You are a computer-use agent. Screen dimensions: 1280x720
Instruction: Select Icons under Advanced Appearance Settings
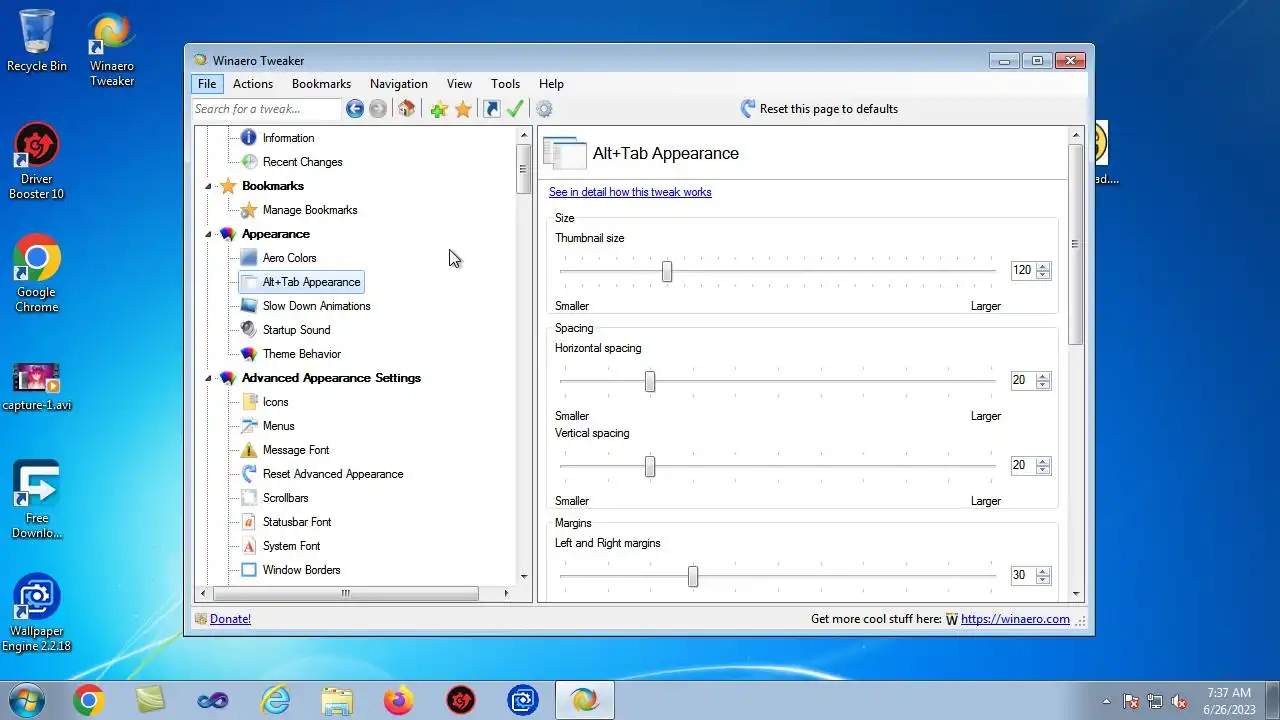click(275, 402)
